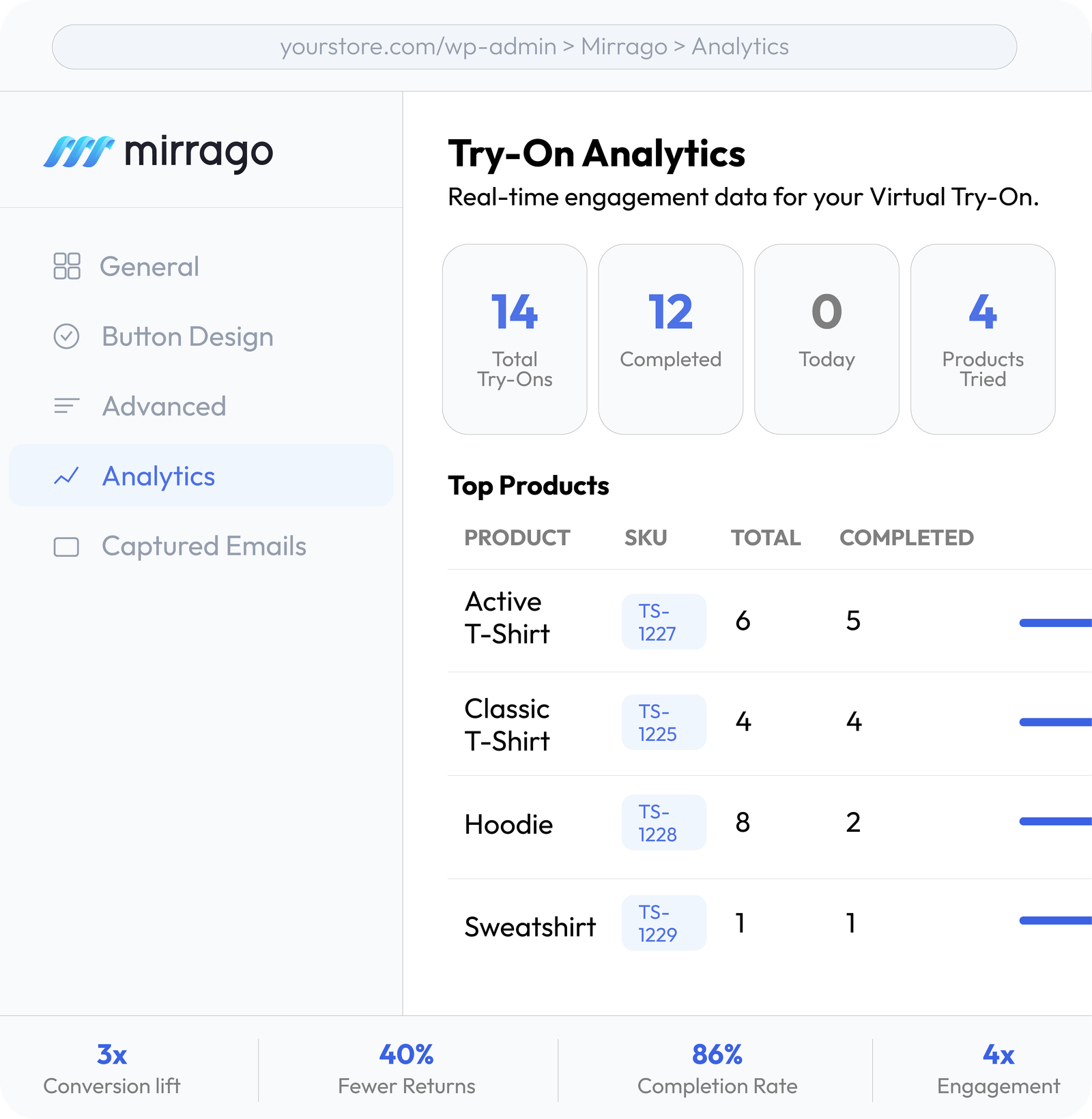The width and height of the screenshot is (1092, 1119).
Task: Select the Analytics menu item
Action: coord(201,476)
